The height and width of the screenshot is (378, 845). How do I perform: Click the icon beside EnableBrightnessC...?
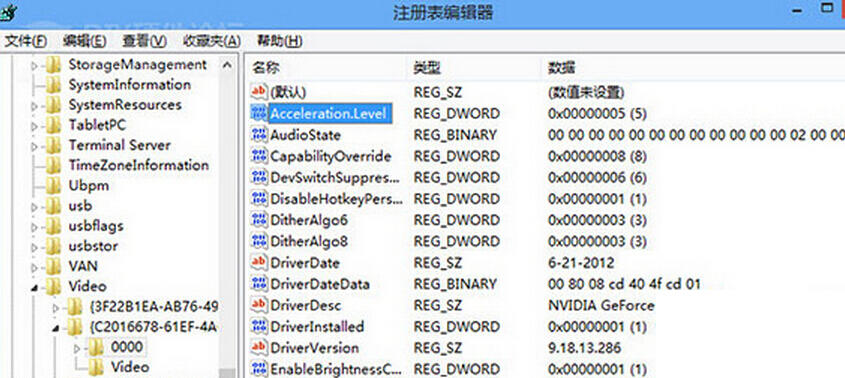(260, 369)
